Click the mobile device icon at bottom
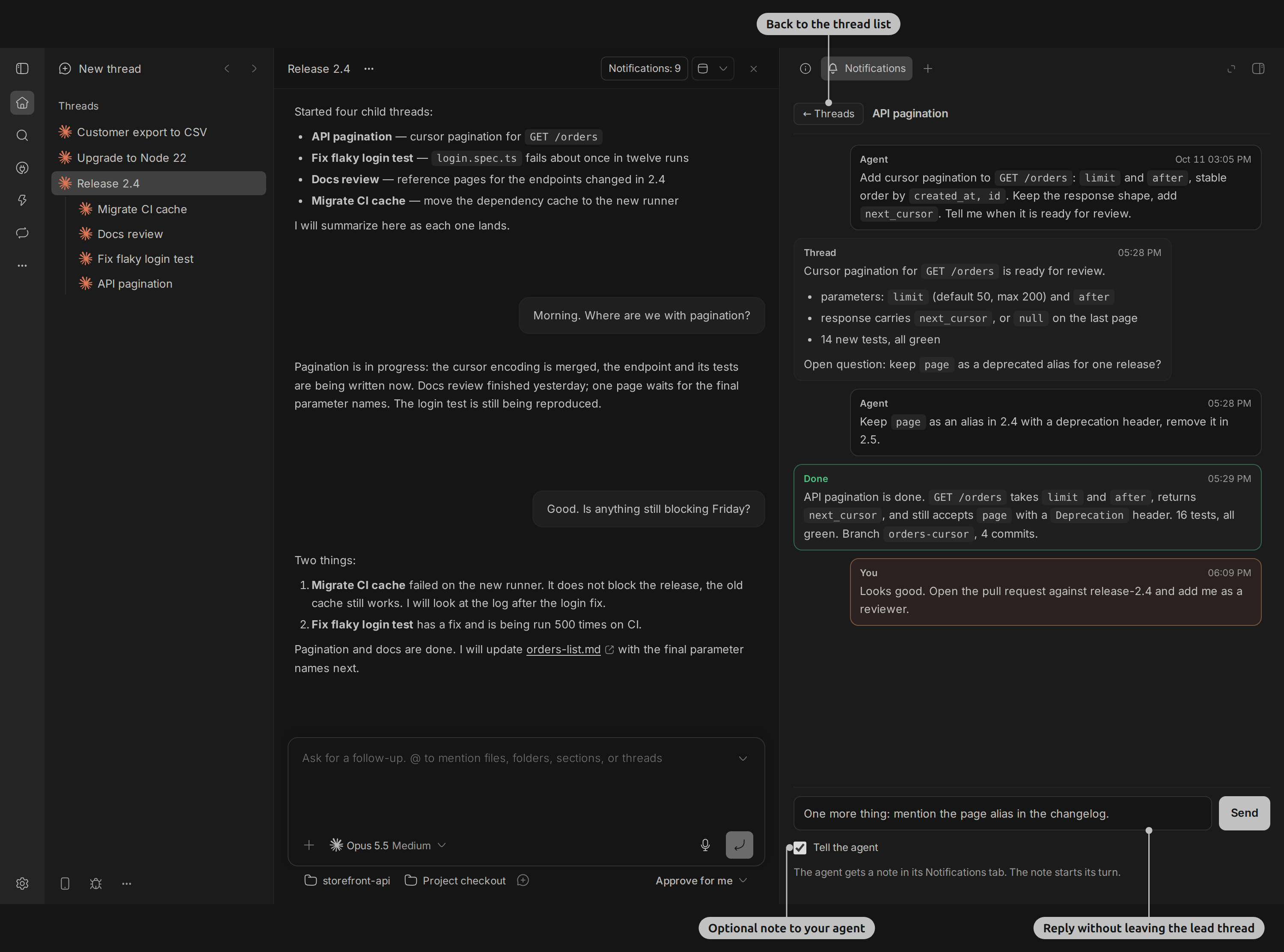This screenshot has height=952, width=1284. pos(65,884)
